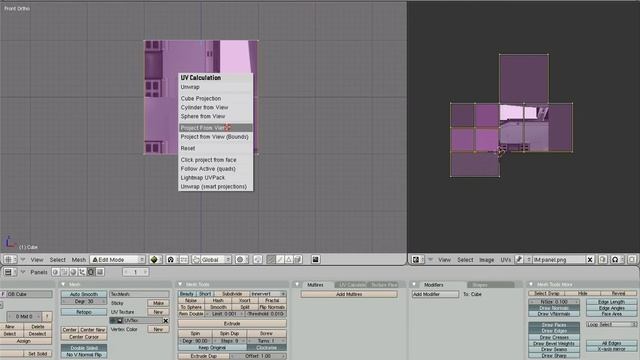Toggle Draw VNormals option
This screenshot has width=640, height=360.
click(554, 314)
